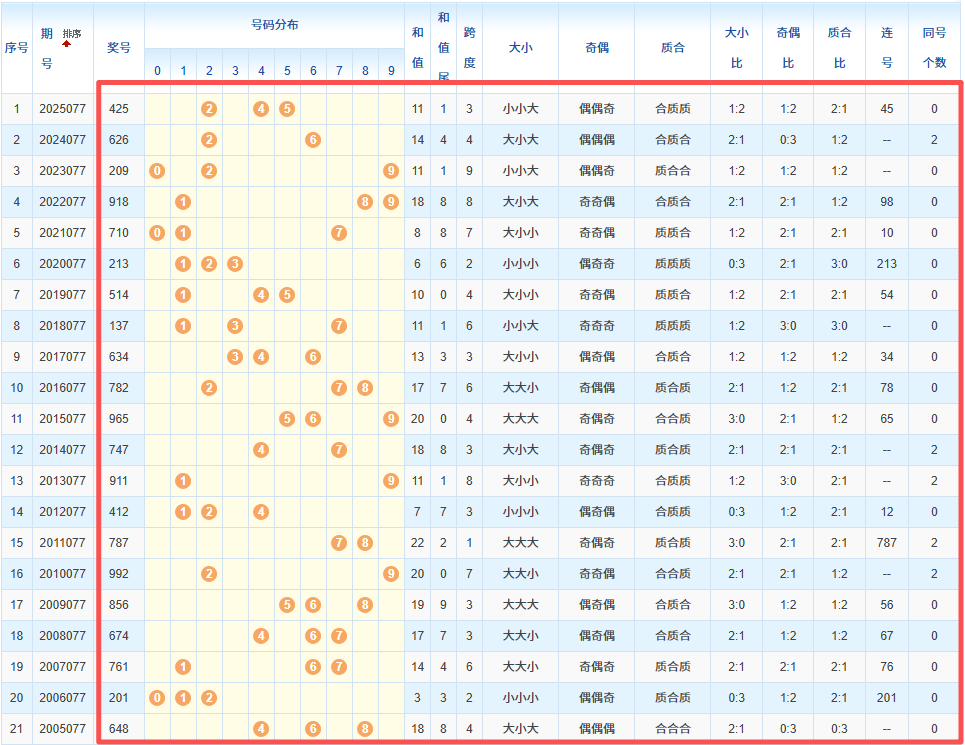
Task: Click the 同号个数 column header
Action: click(x=934, y=47)
